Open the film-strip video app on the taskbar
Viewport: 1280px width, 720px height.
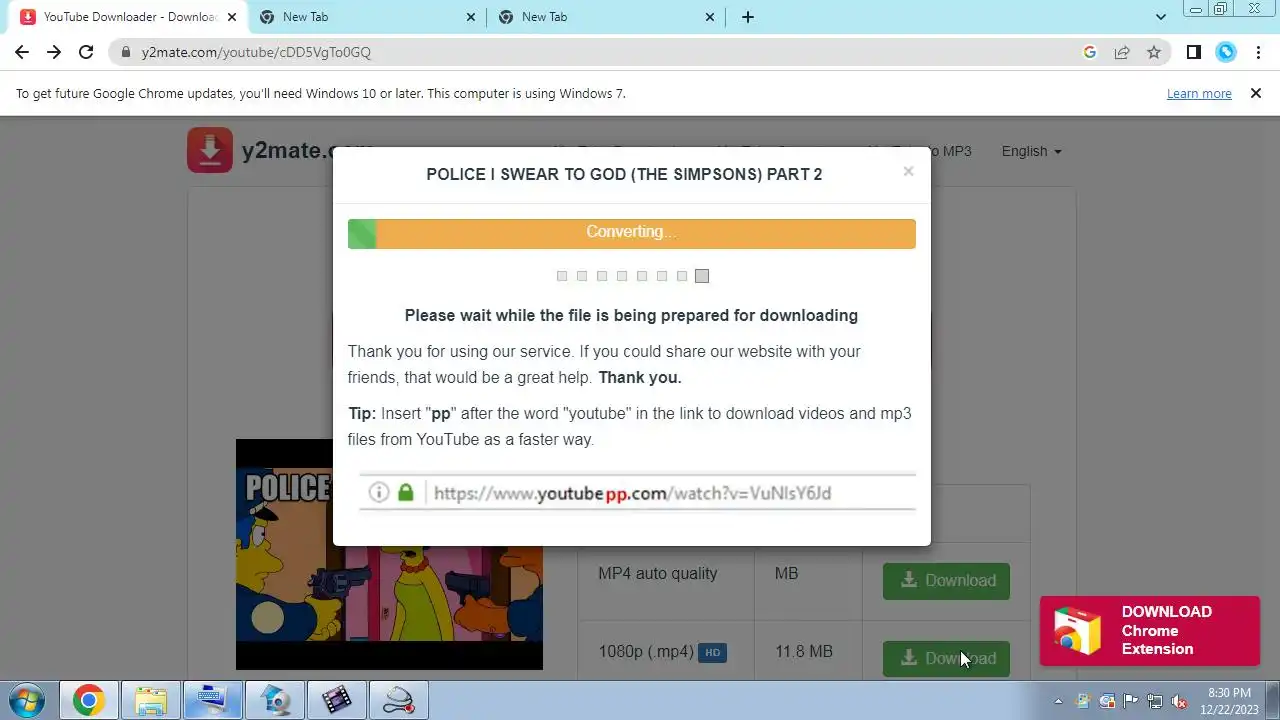coord(336,700)
